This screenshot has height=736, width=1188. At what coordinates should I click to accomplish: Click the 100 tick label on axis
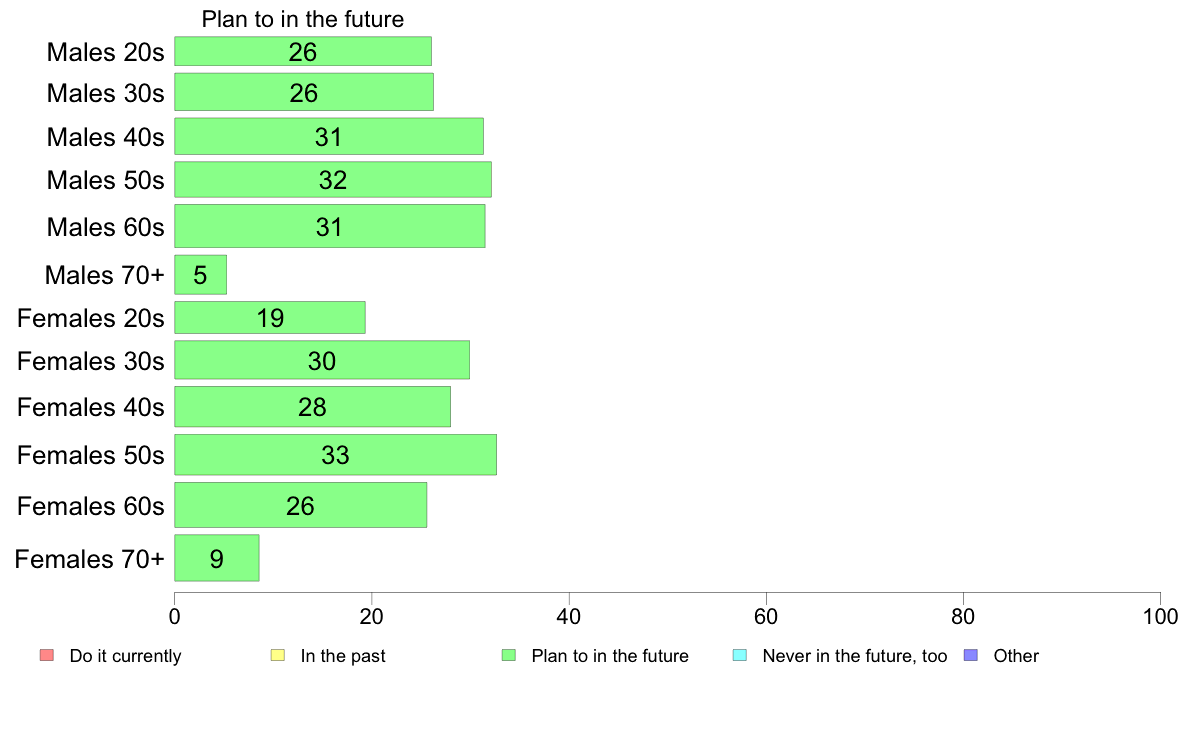click(x=1160, y=617)
